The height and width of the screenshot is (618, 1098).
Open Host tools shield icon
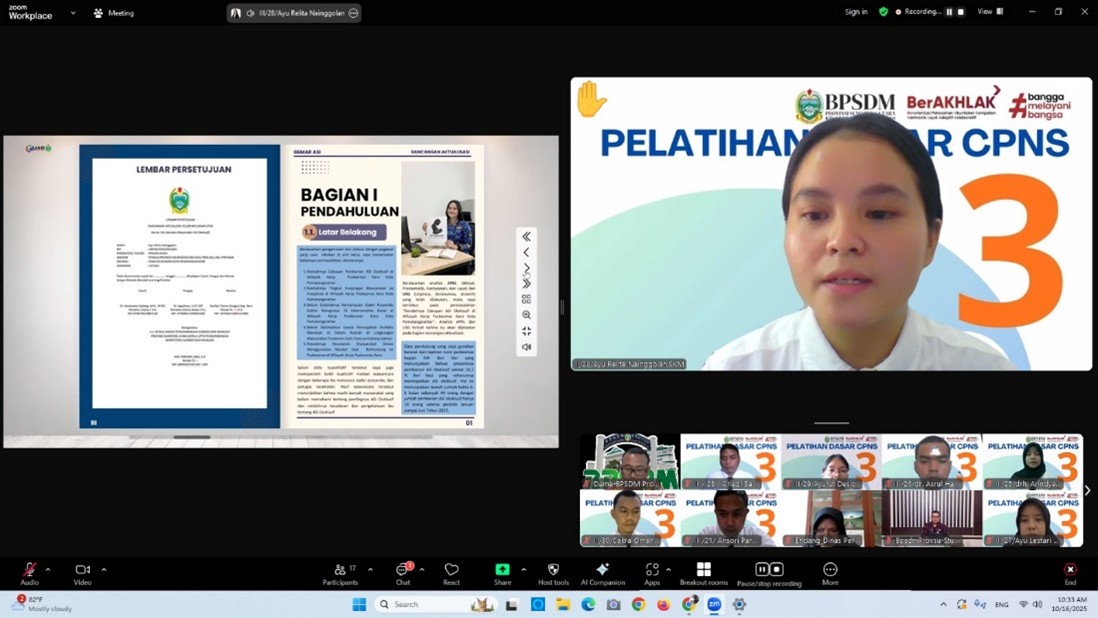pyautogui.click(x=553, y=571)
